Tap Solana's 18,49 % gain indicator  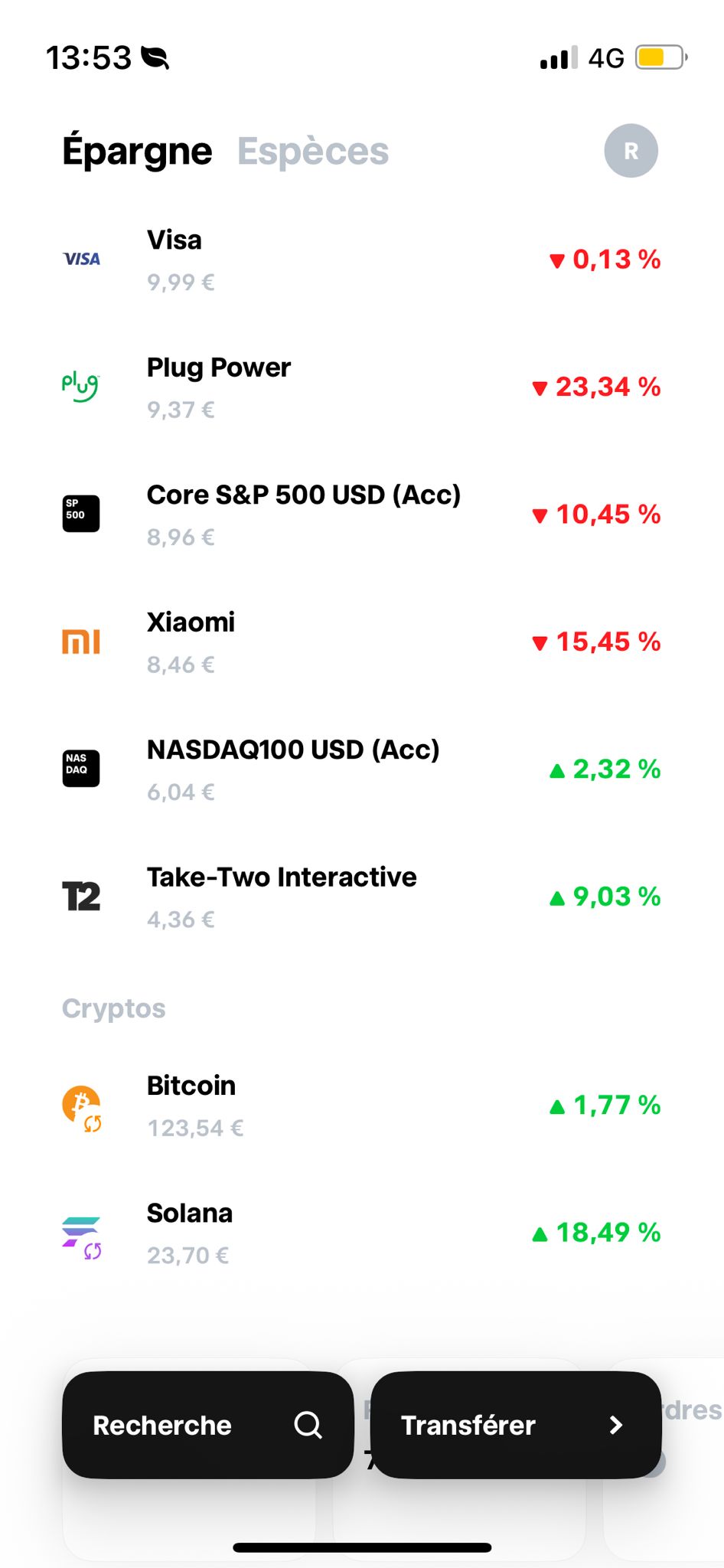(596, 1233)
